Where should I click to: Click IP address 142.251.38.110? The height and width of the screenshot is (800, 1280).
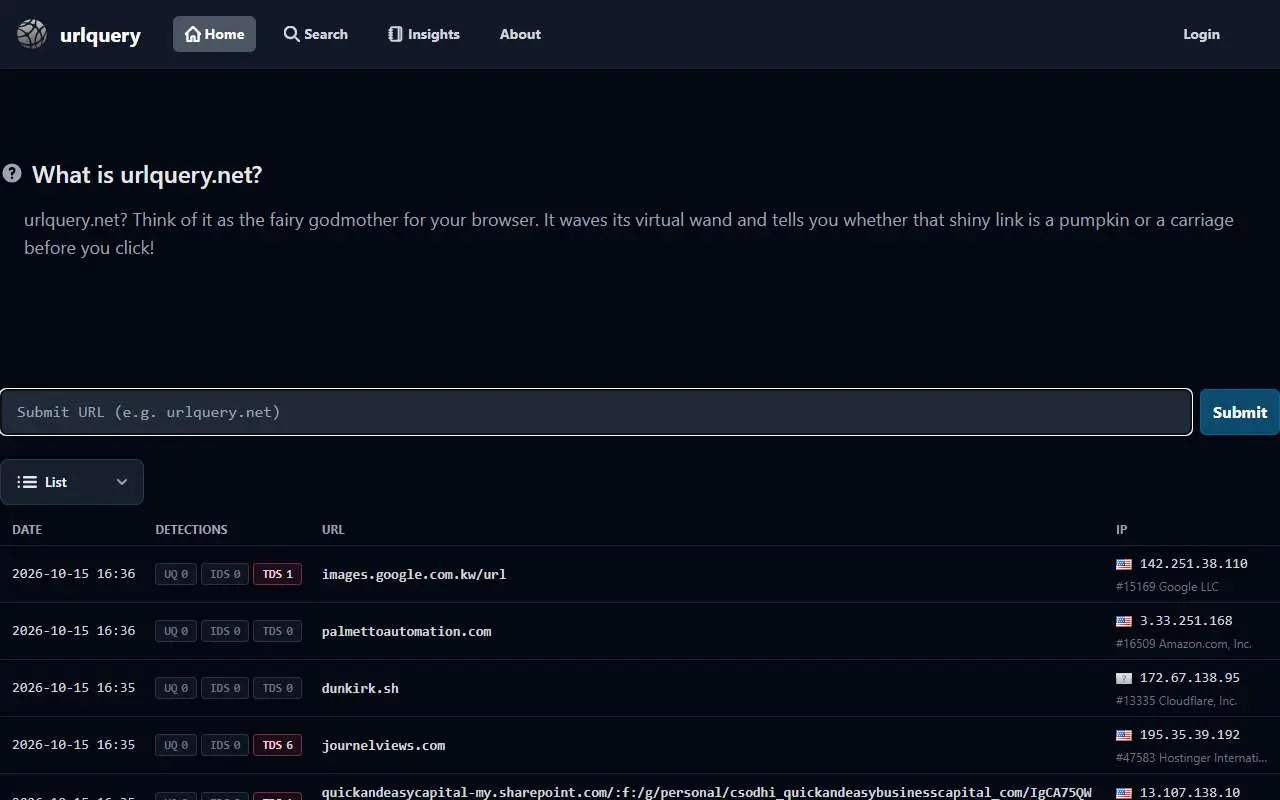[1194, 564]
